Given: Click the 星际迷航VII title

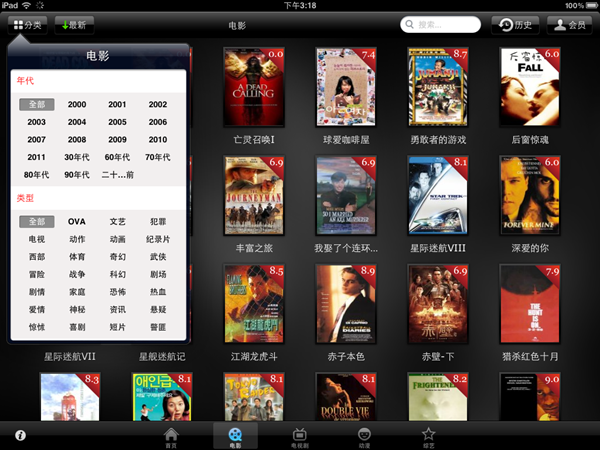Looking at the screenshot, I should click(70, 357).
